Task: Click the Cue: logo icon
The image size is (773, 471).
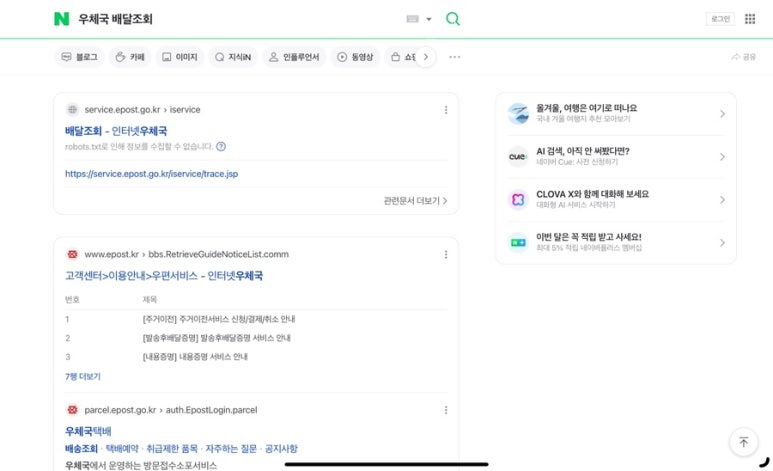Action: (518, 157)
